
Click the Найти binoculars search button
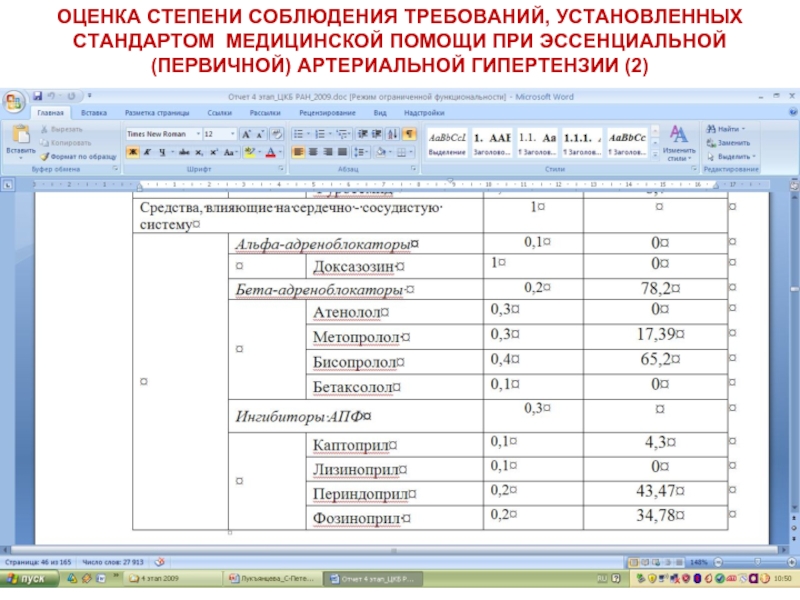click(726, 129)
